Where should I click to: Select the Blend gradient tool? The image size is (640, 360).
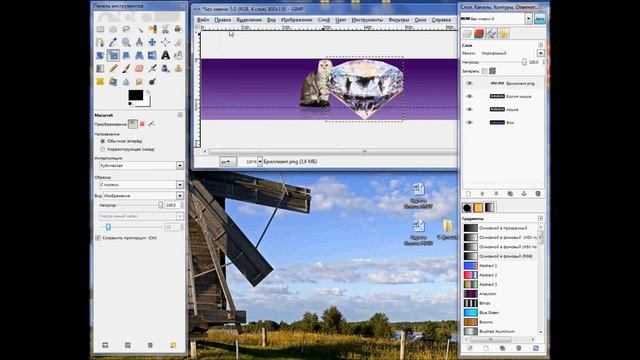[100, 69]
